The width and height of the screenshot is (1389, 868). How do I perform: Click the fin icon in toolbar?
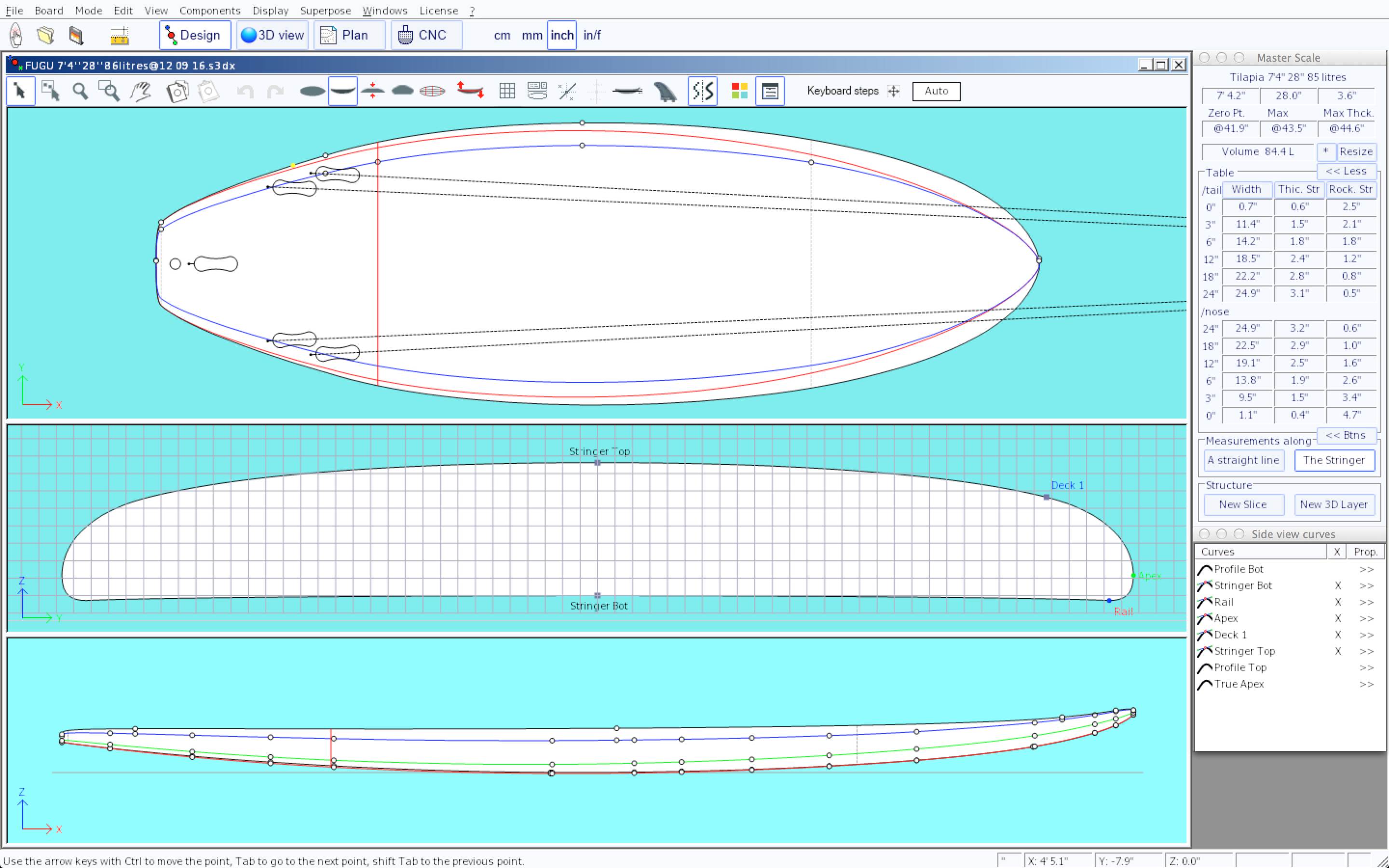point(665,91)
